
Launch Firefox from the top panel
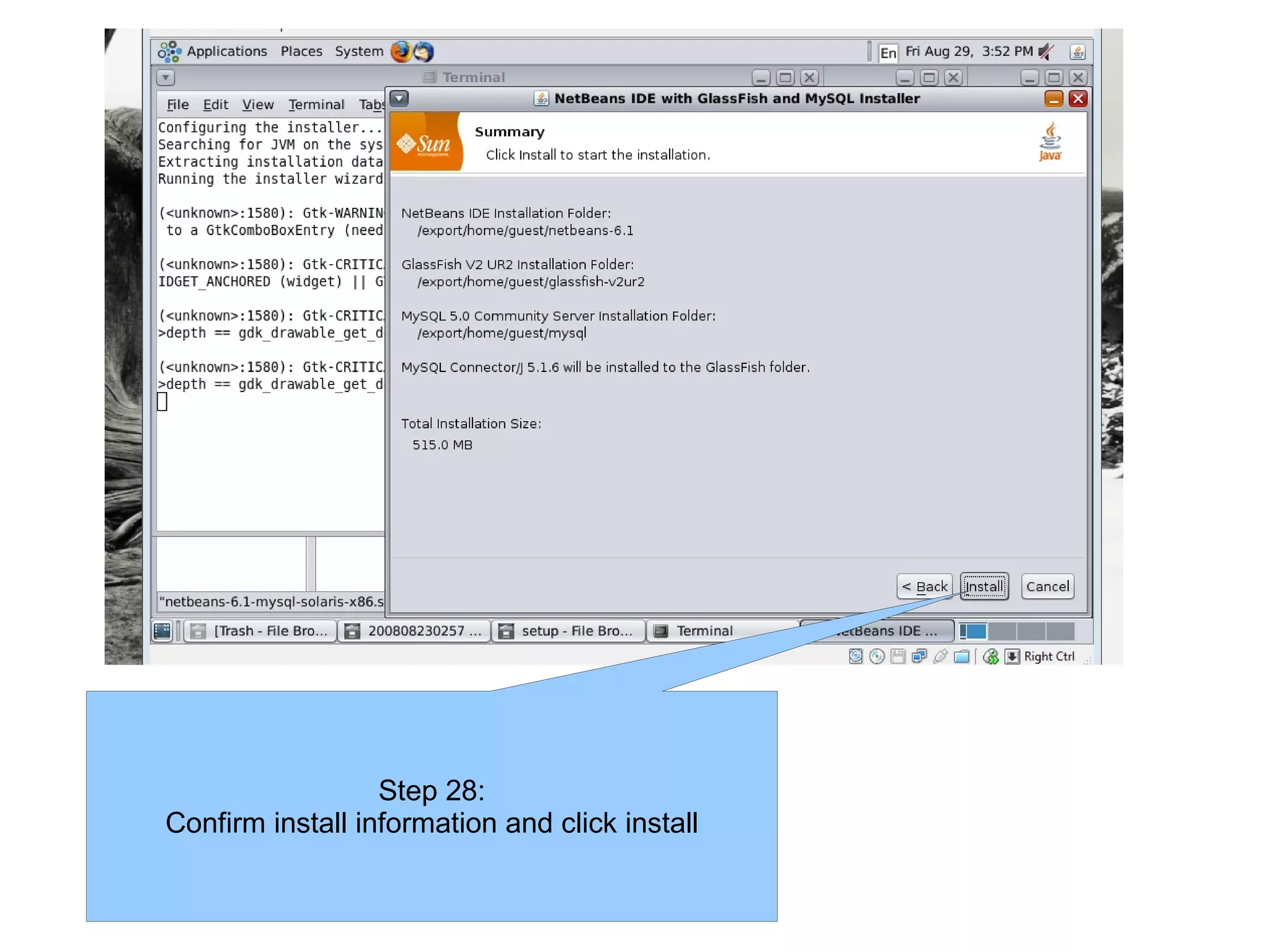(401, 51)
